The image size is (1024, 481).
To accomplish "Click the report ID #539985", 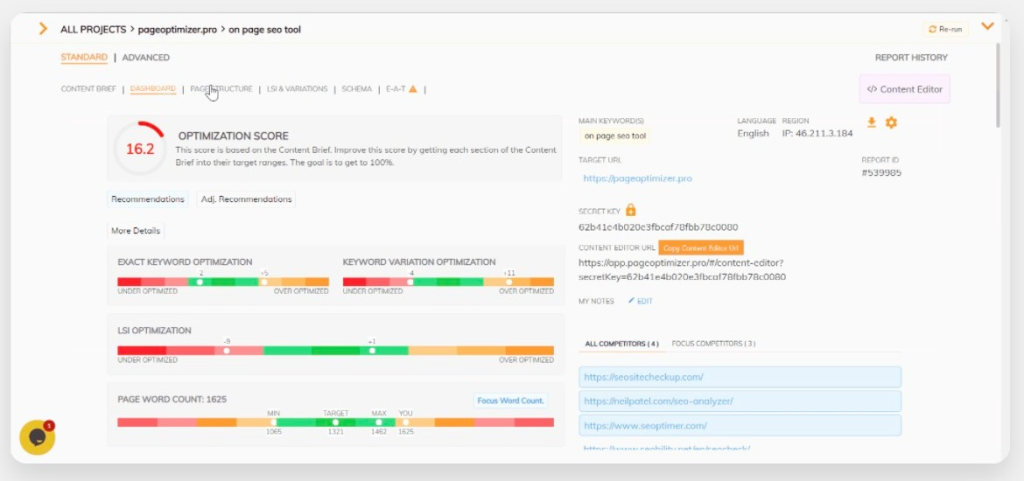I will click(882, 173).
